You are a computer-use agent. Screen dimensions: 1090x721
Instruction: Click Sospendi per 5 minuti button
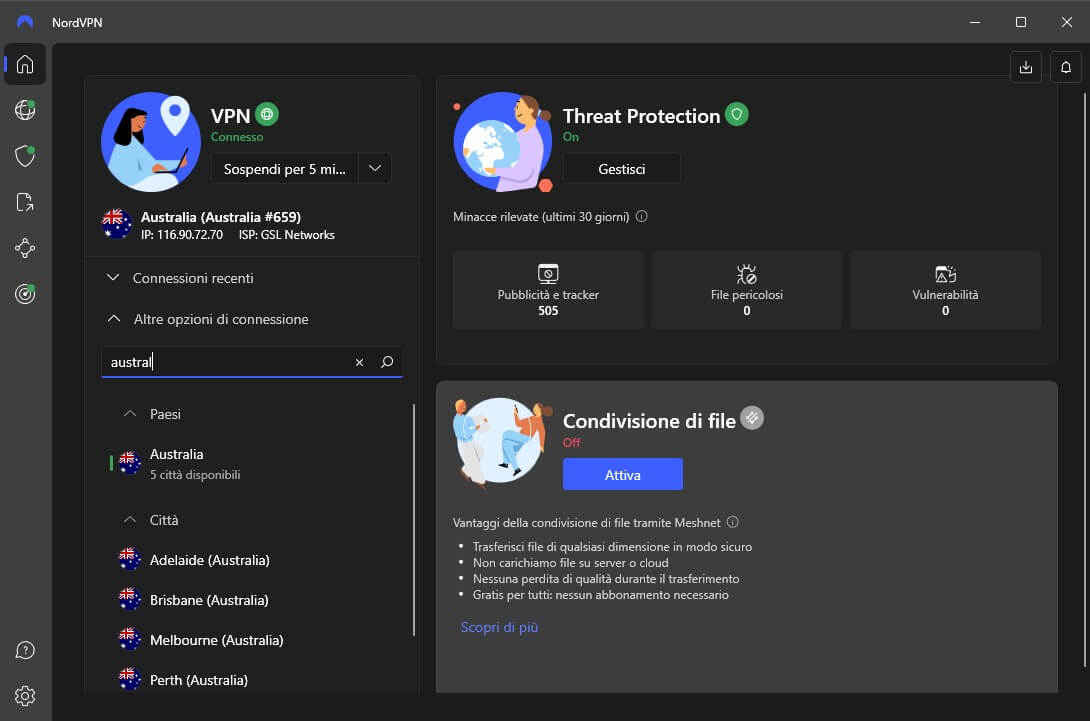285,169
